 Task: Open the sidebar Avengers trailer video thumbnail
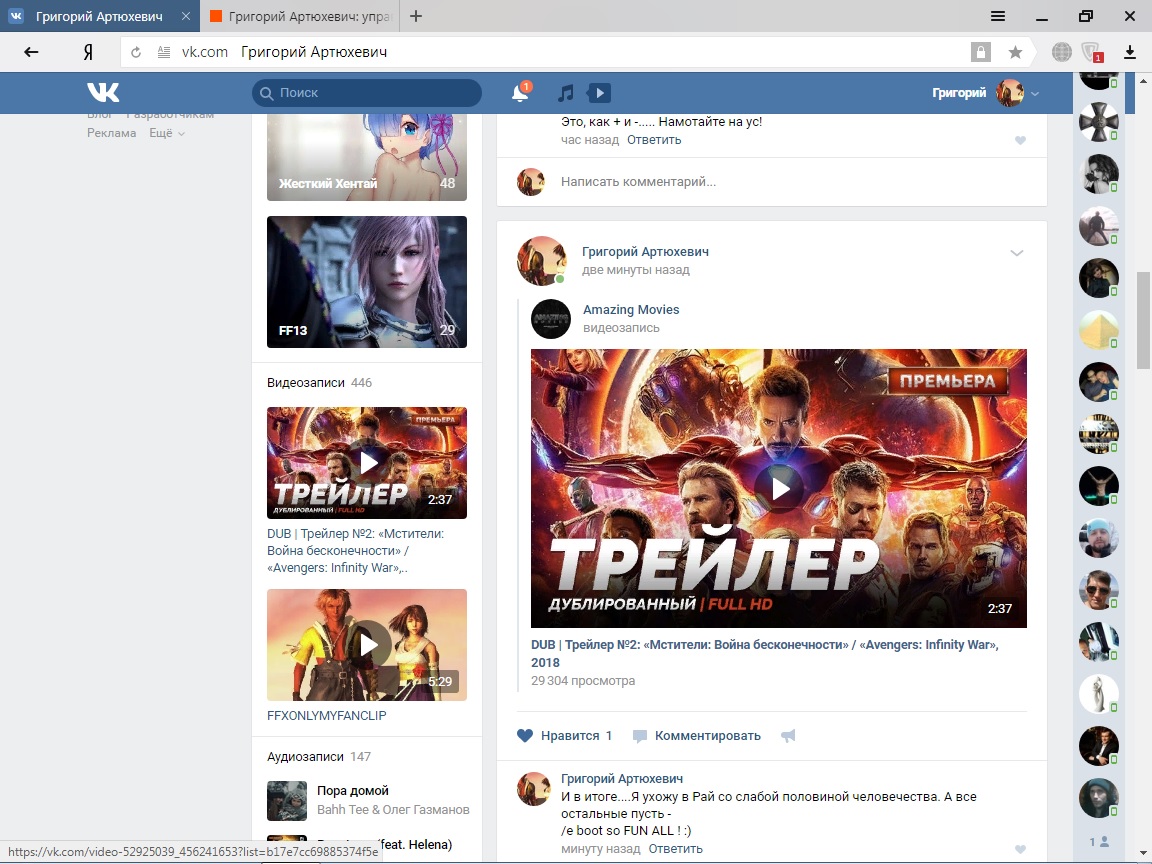click(x=367, y=463)
